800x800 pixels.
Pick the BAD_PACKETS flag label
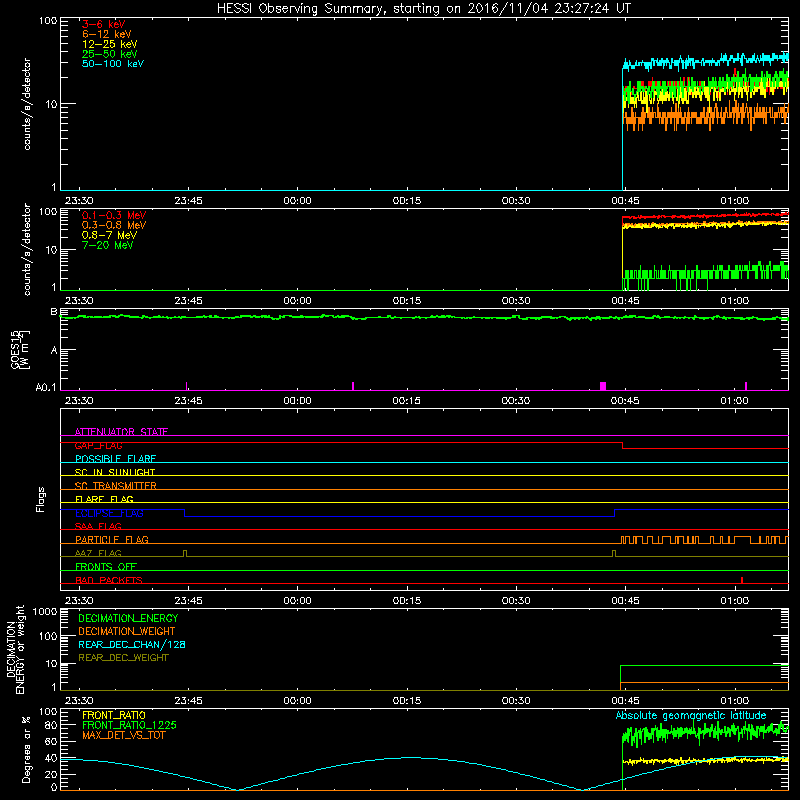pyautogui.click(x=109, y=580)
